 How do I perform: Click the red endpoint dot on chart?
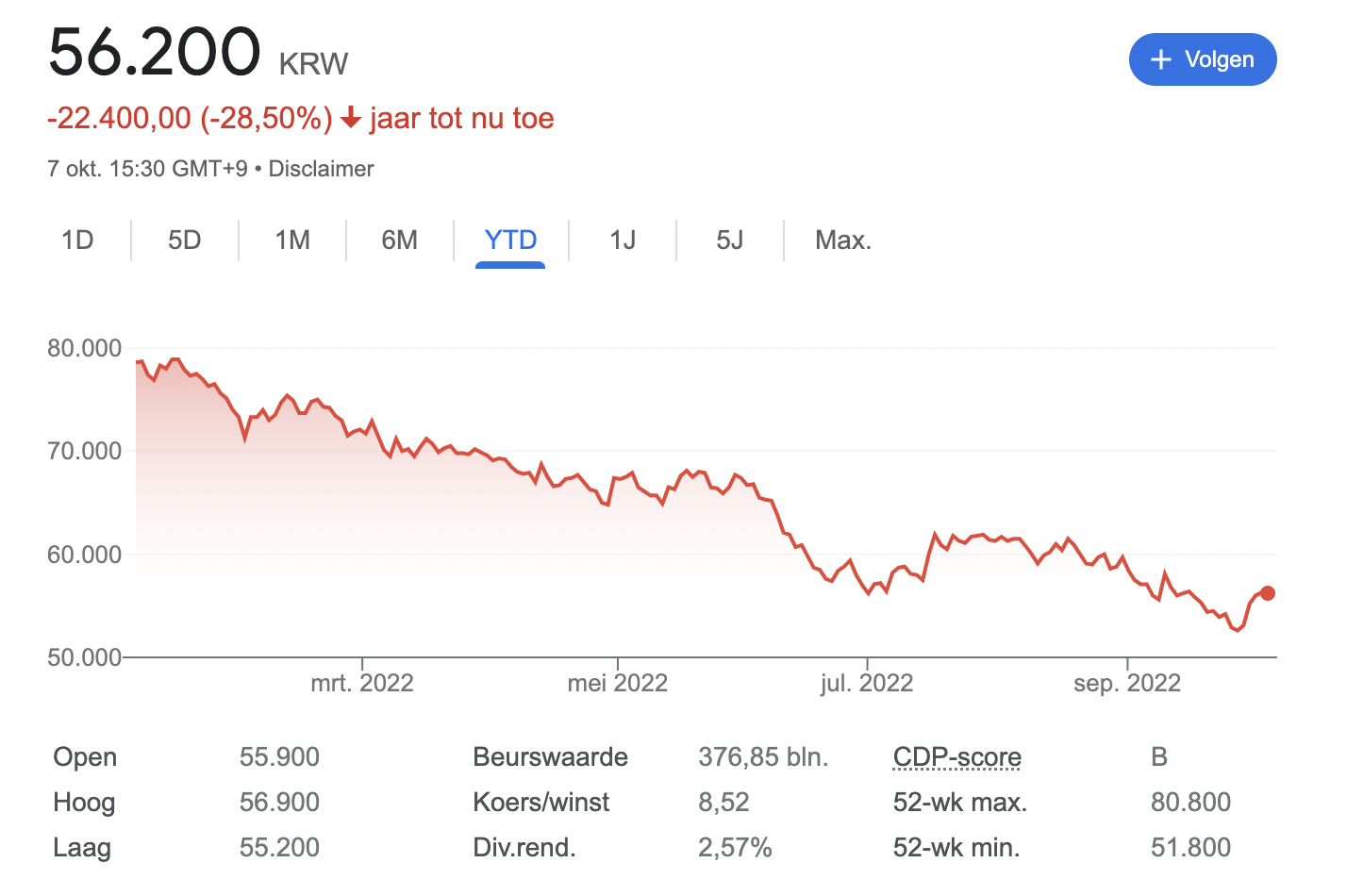click(1268, 593)
